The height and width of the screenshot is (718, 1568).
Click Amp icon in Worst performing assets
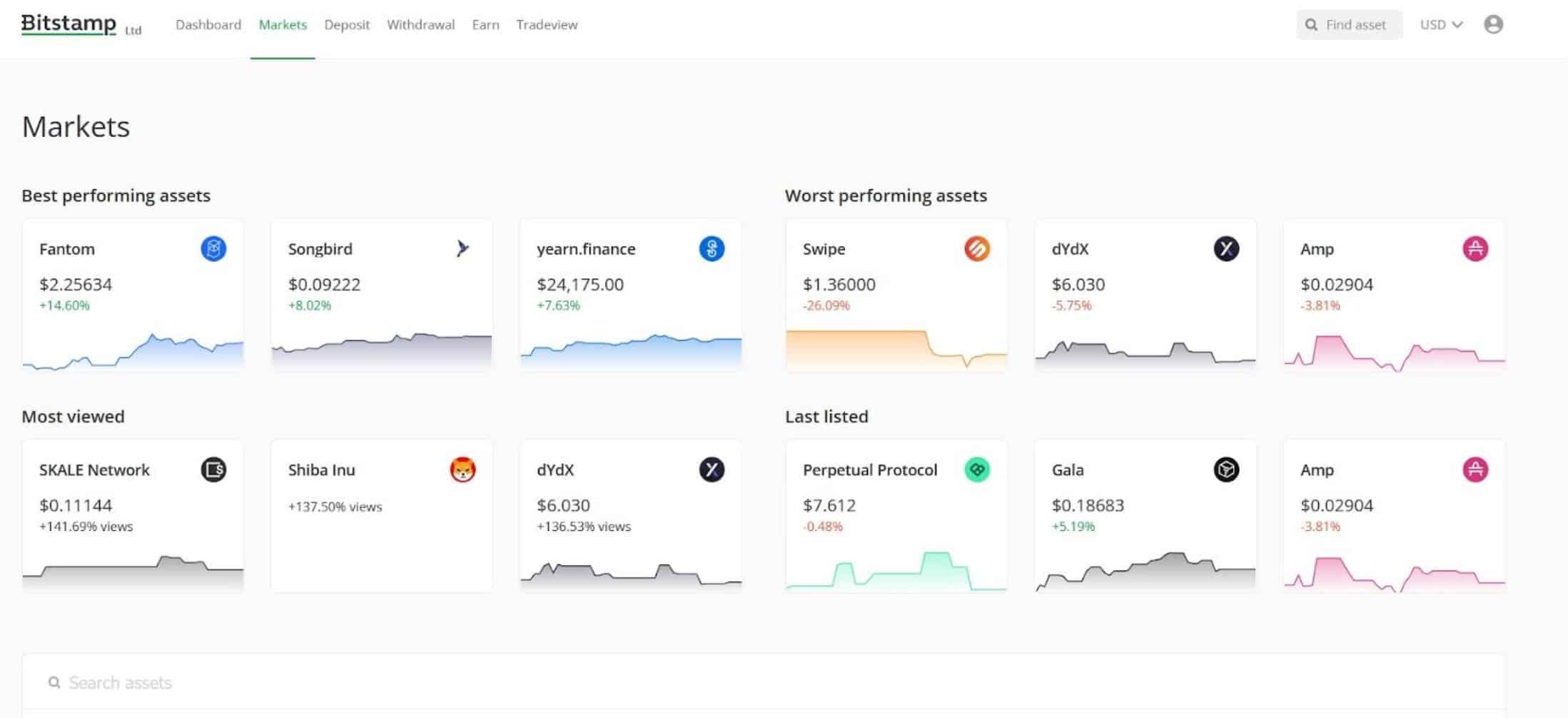point(1475,248)
